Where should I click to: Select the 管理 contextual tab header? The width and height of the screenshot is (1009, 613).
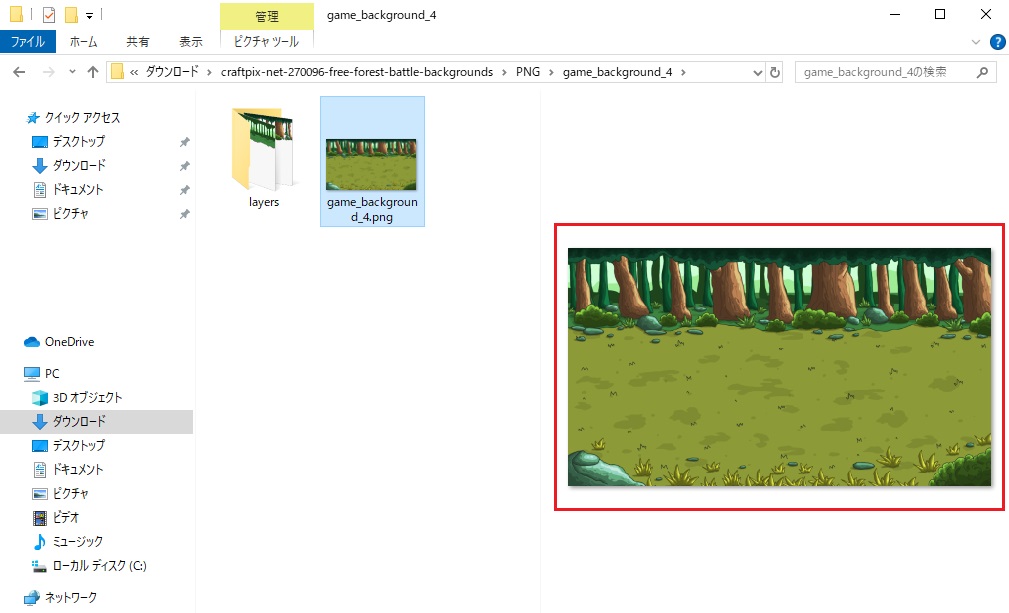(x=266, y=16)
